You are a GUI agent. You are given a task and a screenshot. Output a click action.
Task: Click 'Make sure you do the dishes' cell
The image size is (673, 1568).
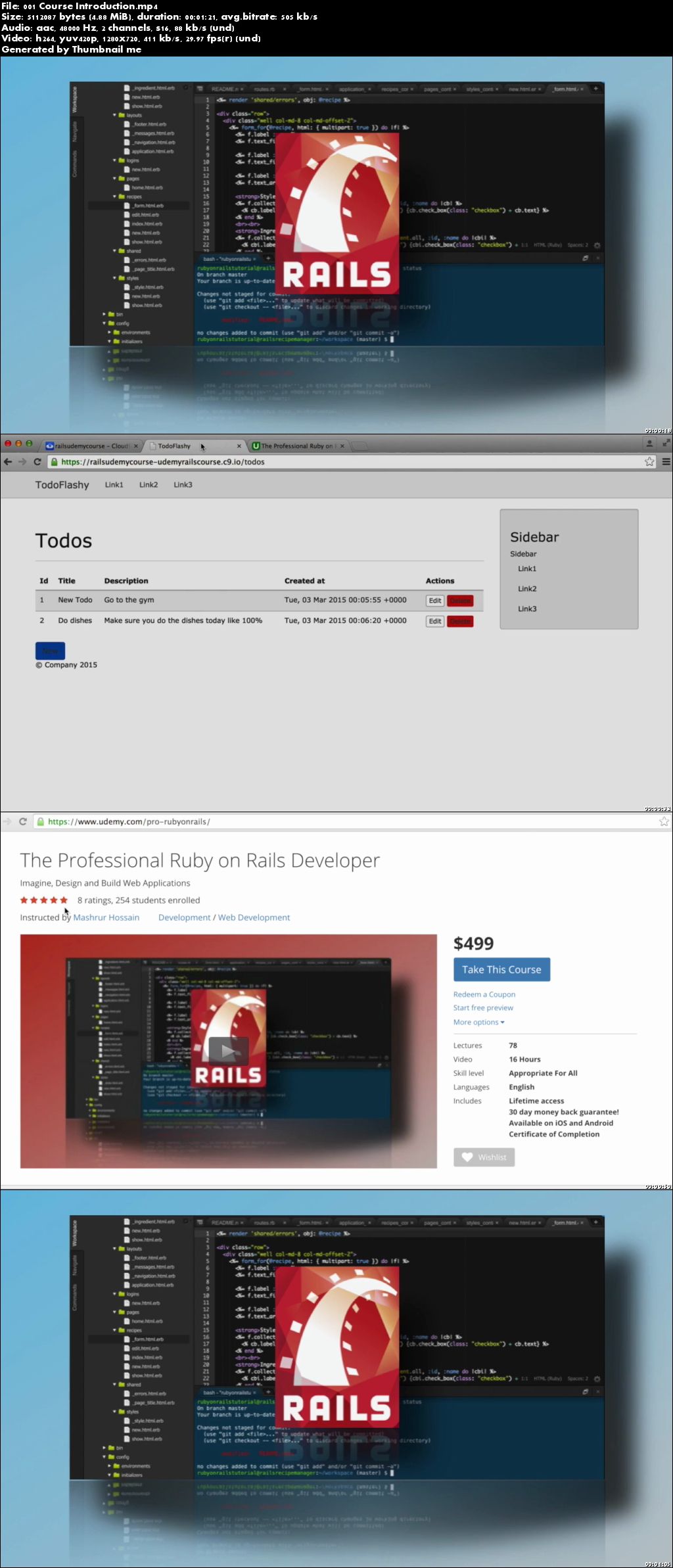tap(183, 620)
